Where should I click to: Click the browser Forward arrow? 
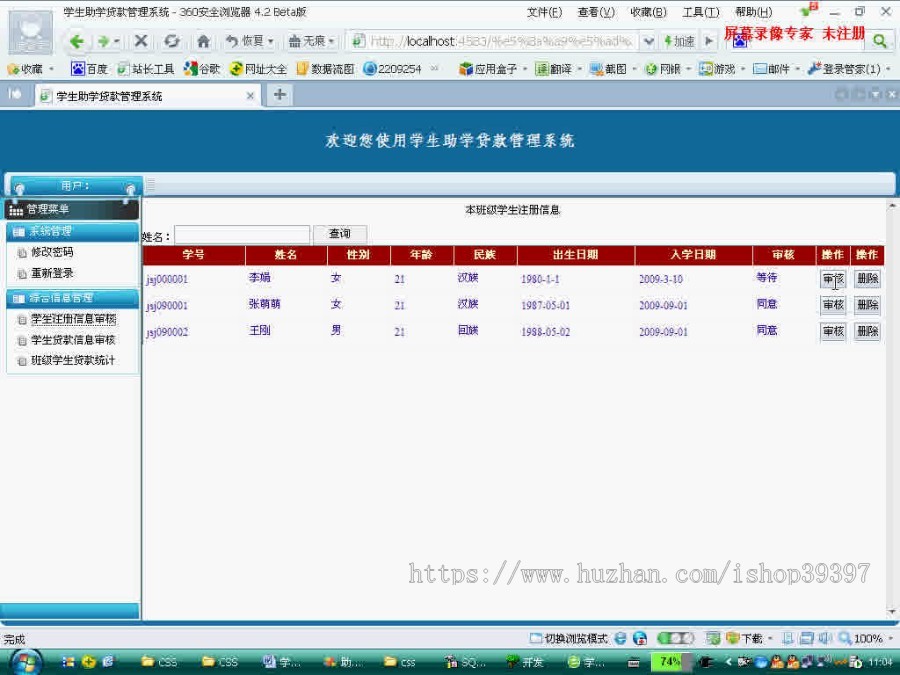click(103, 41)
